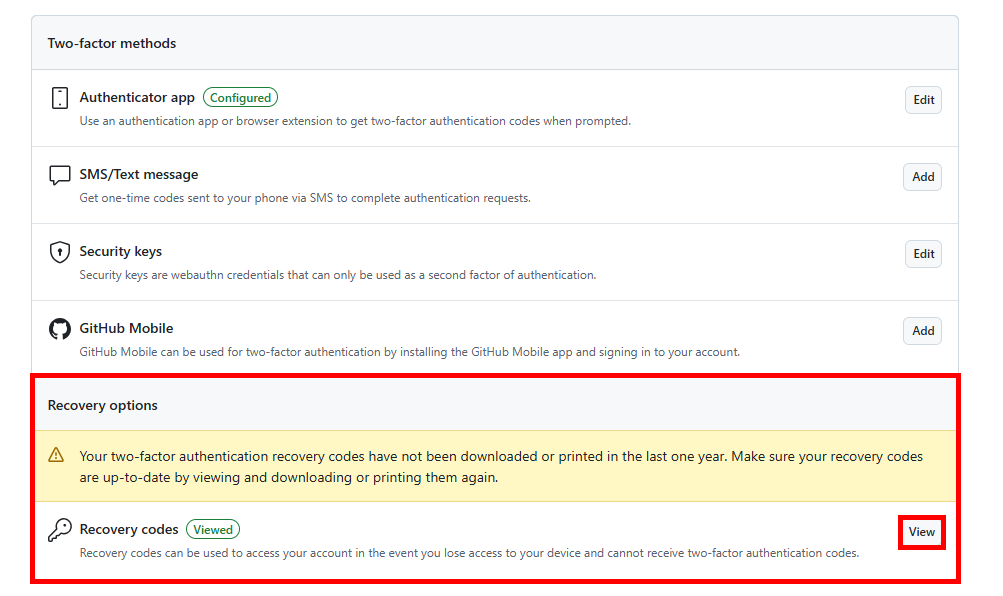Add GitHub Mobile for two-factor authentication
This screenshot has height=596, width=1003.
click(922, 331)
